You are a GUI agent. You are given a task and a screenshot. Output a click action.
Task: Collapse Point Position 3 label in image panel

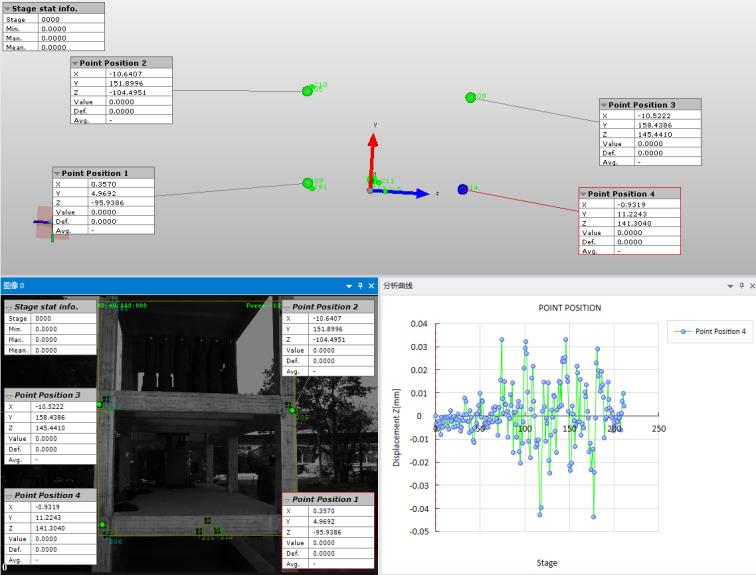point(9,396)
